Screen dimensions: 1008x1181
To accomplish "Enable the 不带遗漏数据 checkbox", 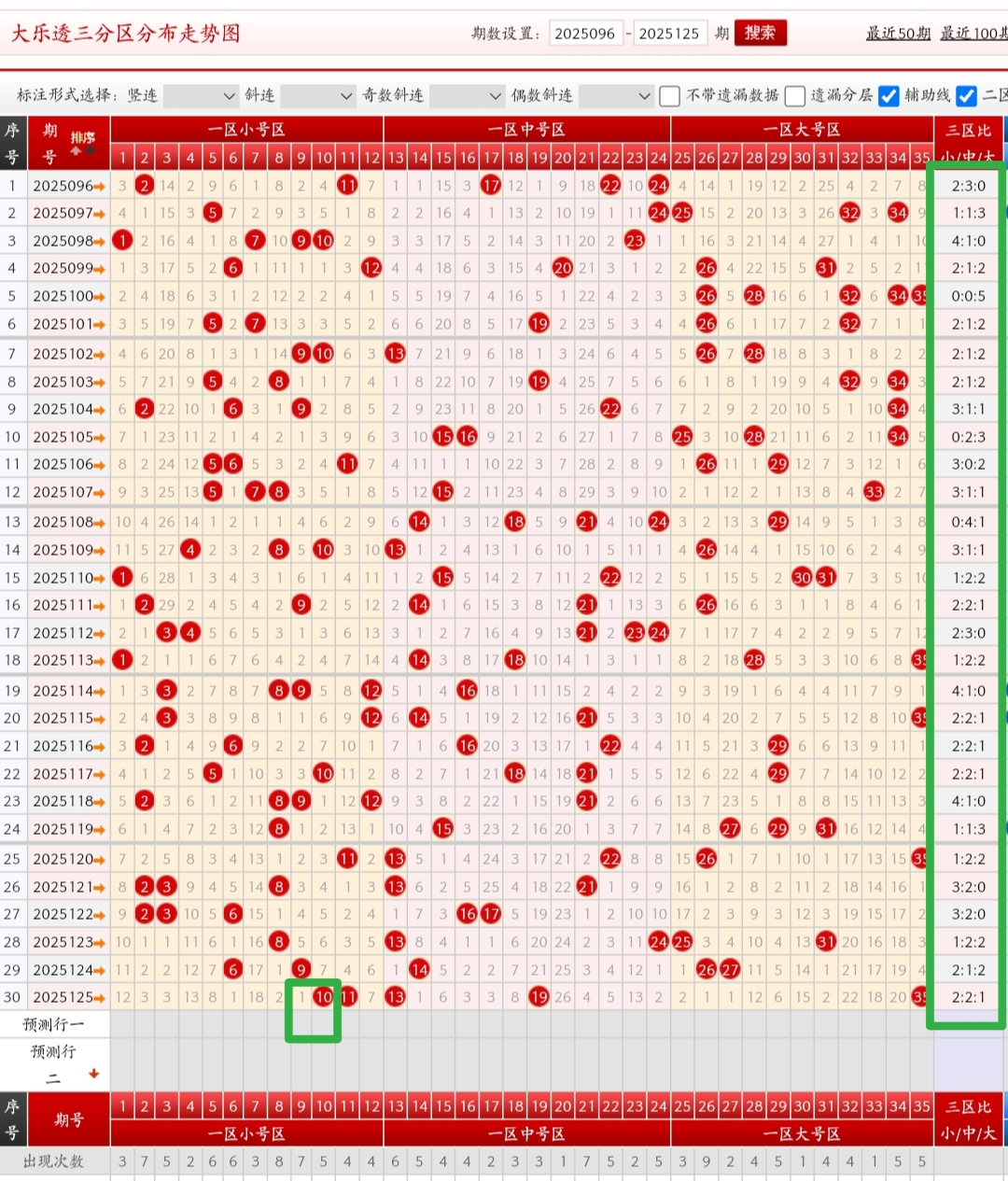I will click(x=669, y=96).
